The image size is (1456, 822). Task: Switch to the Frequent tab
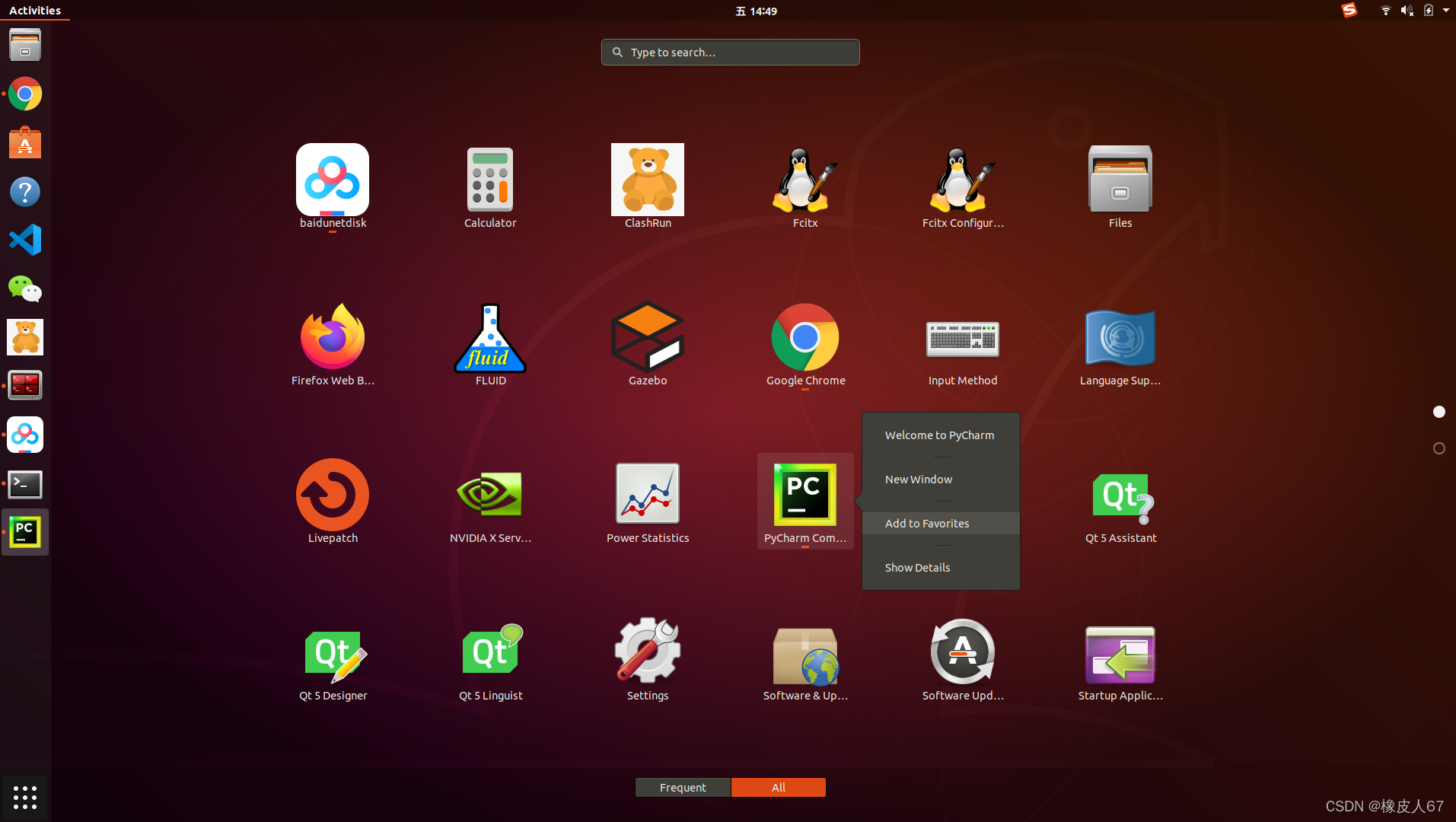[x=683, y=787]
